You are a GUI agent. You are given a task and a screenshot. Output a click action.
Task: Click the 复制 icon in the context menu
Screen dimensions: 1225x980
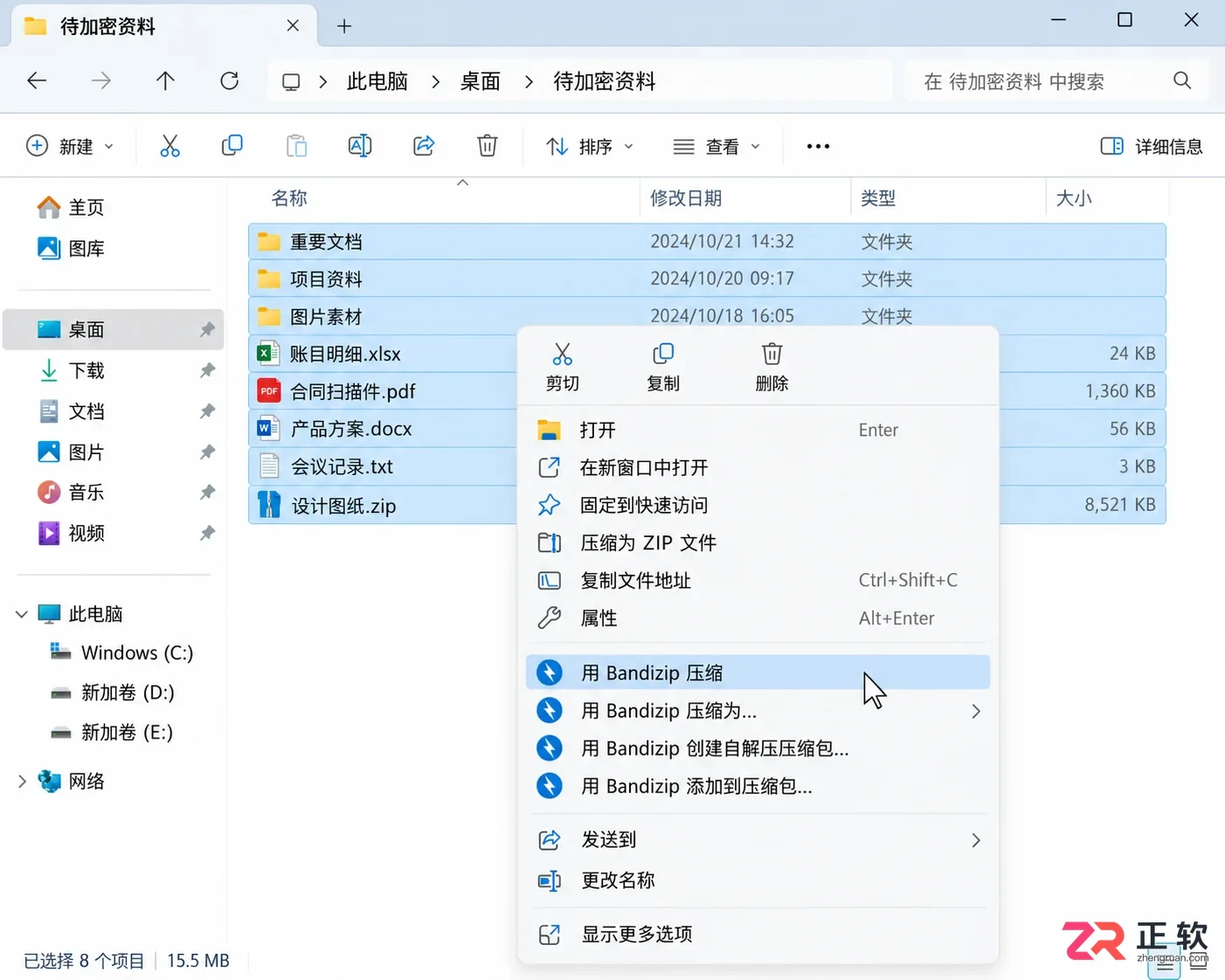pyautogui.click(x=663, y=354)
